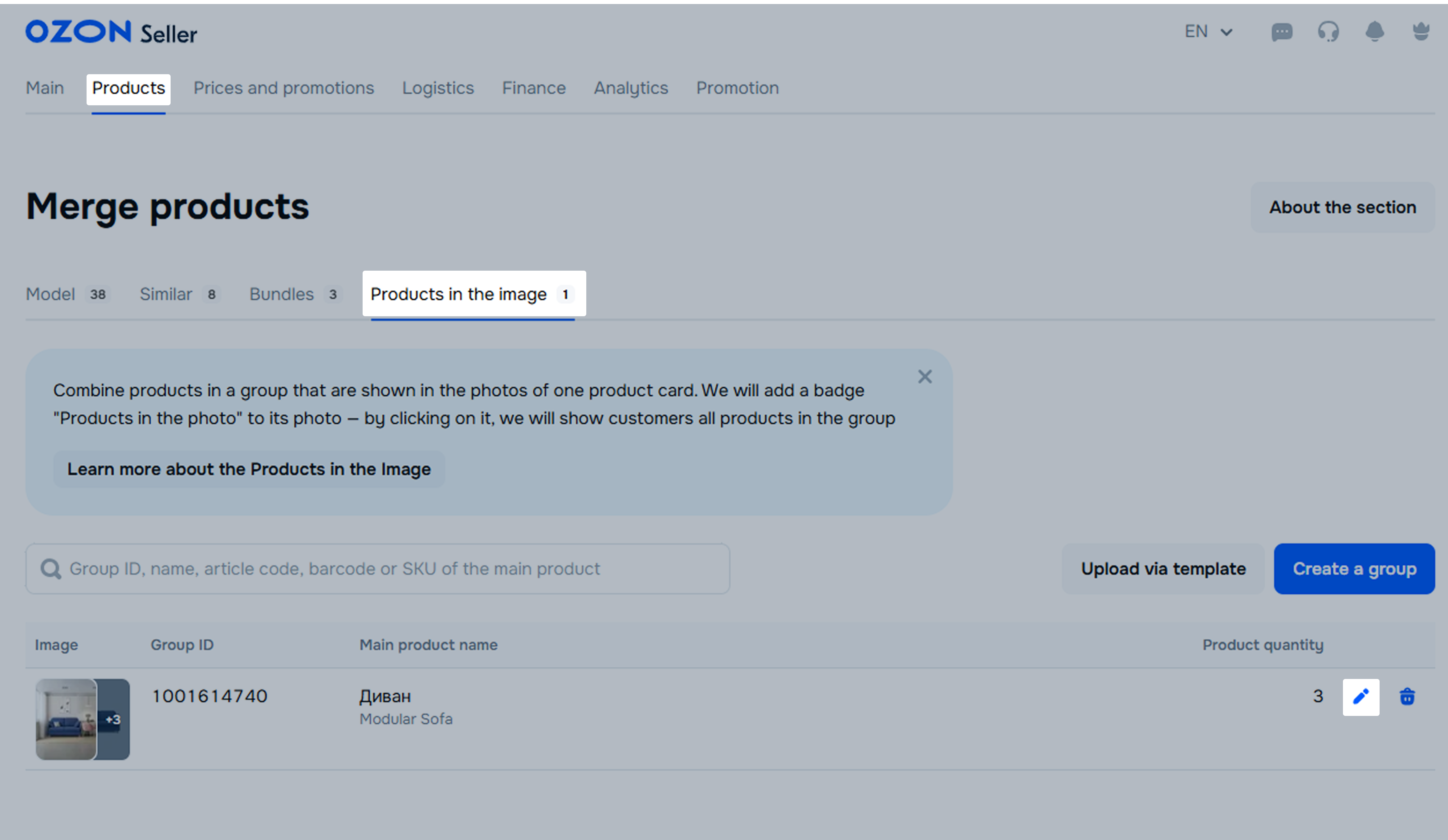Open the chat messages icon

click(x=1282, y=32)
